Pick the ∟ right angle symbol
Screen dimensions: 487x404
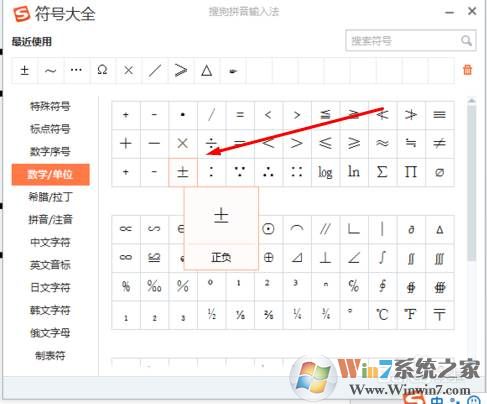click(x=354, y=229)
